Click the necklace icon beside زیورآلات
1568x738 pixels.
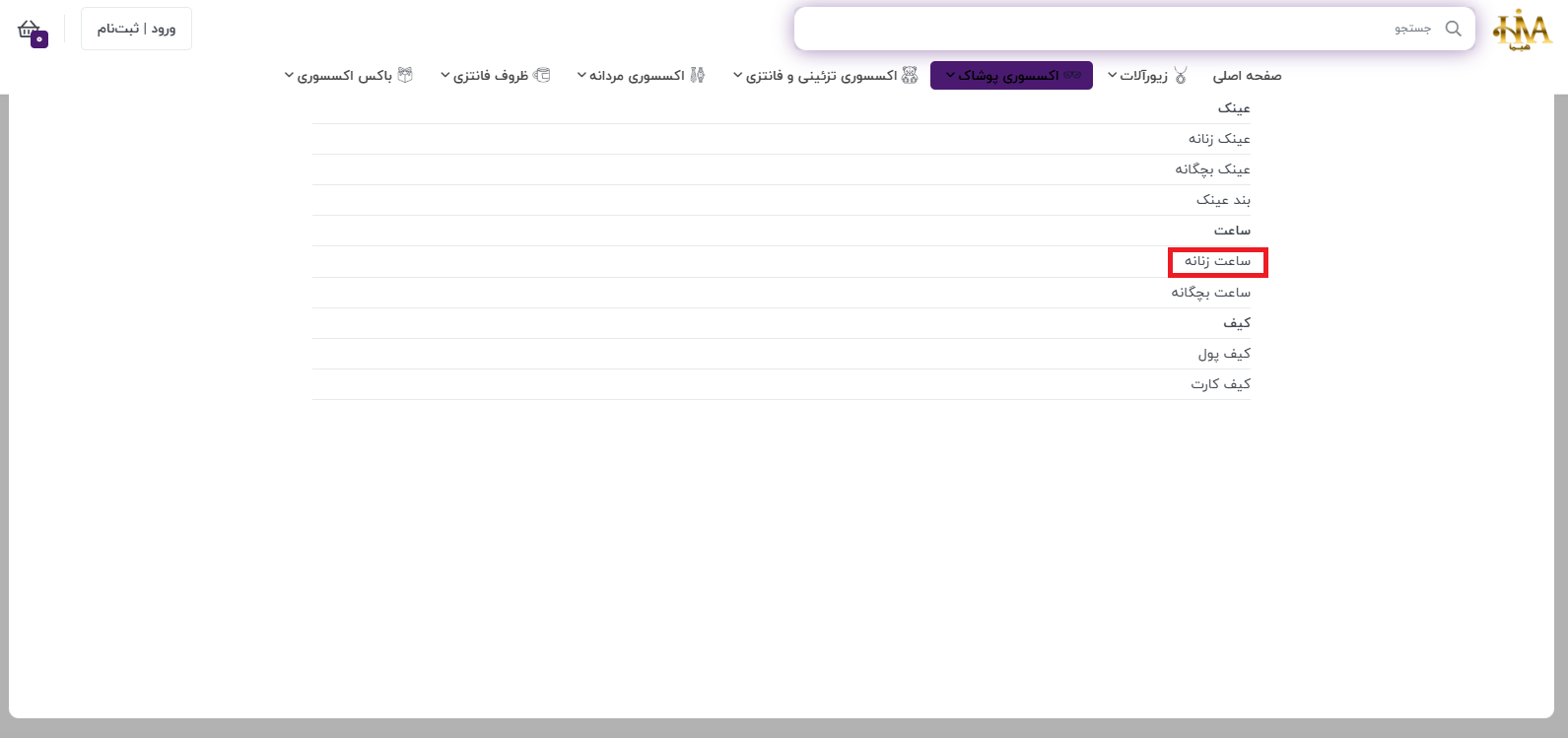pos(1181,76)
